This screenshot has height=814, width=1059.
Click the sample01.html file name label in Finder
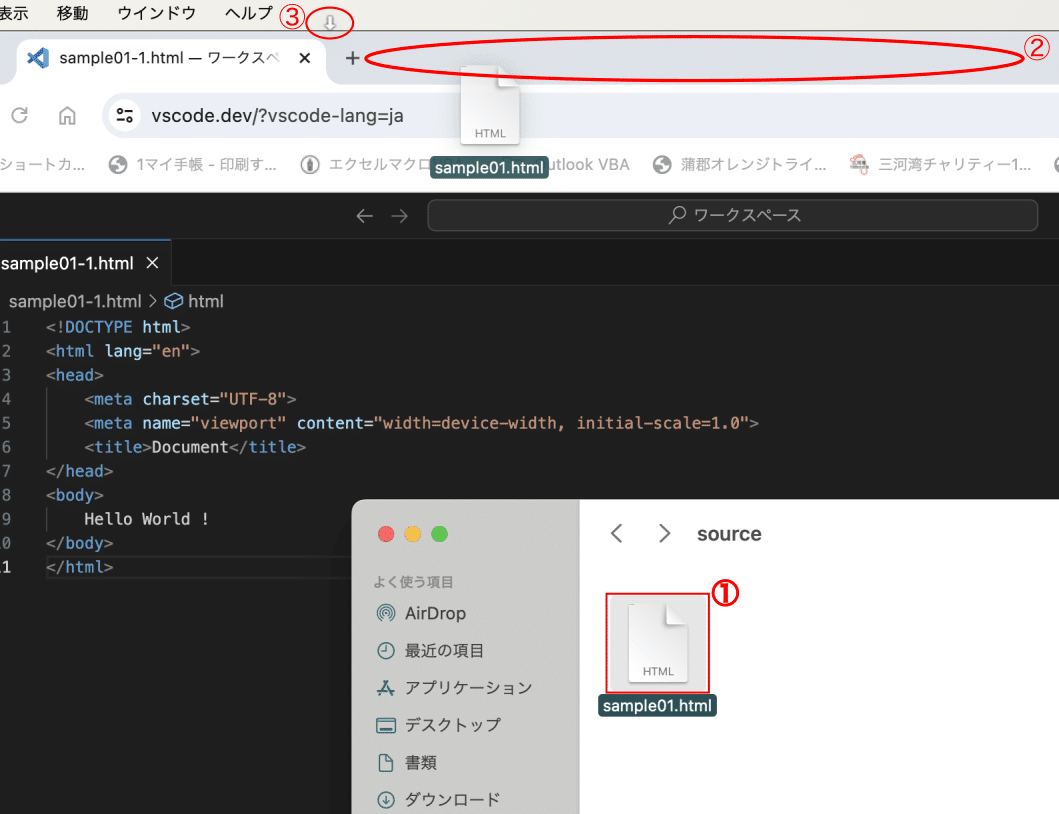click(657, 706)
